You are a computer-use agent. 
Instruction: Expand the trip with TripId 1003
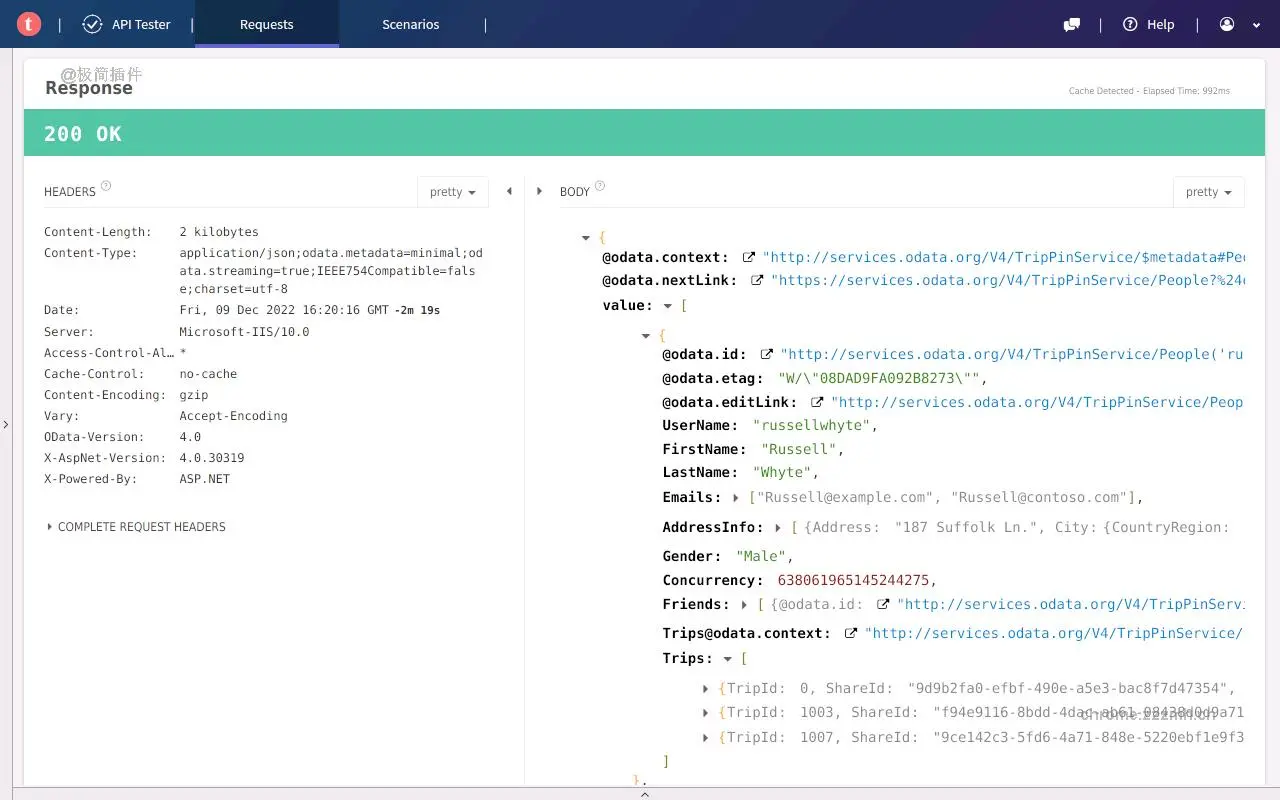click(x=706, y=712)
